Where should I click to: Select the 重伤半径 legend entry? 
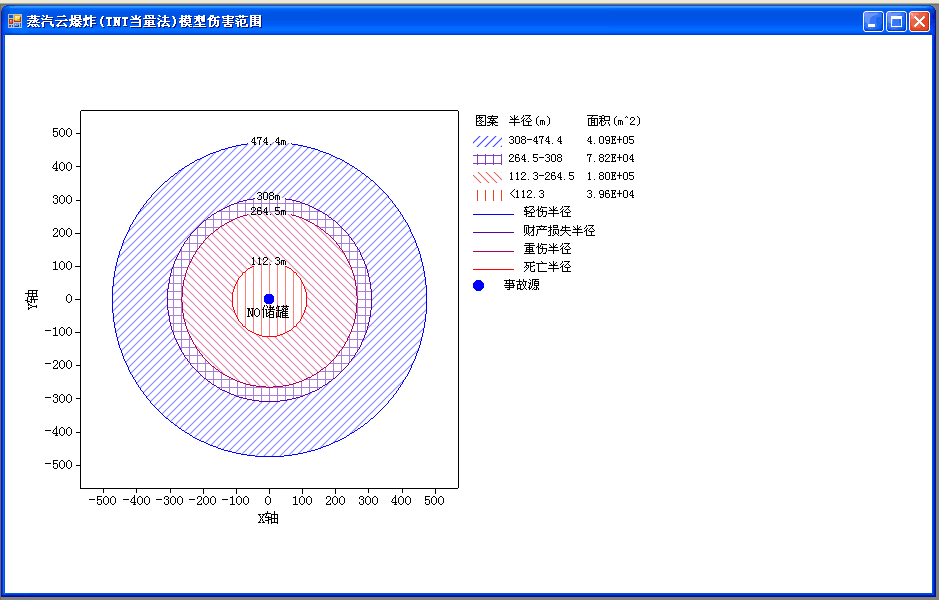tap(522, 249)
